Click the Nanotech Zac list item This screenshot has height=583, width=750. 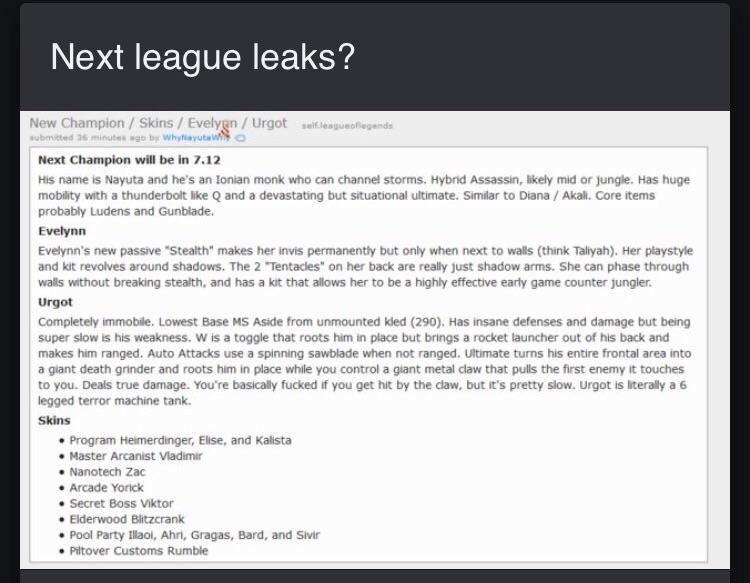coord(107,472)
